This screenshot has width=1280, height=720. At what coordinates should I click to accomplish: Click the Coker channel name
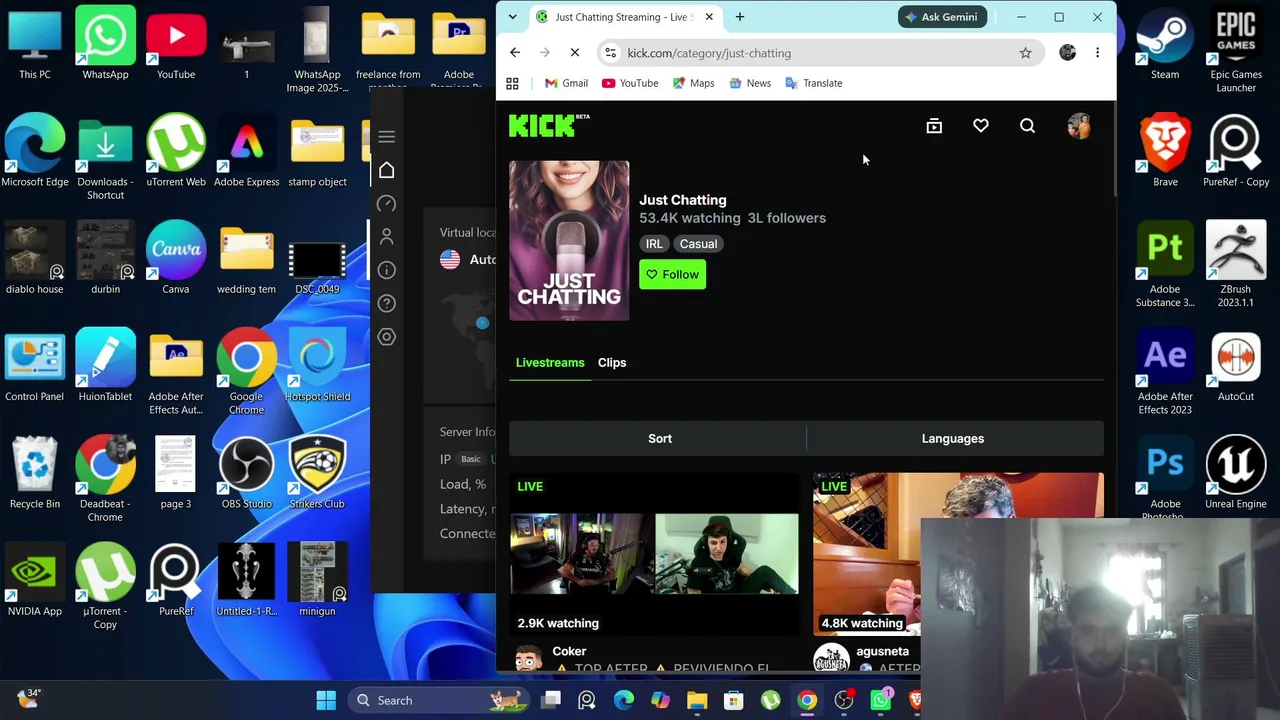click(x=570, y=651)
